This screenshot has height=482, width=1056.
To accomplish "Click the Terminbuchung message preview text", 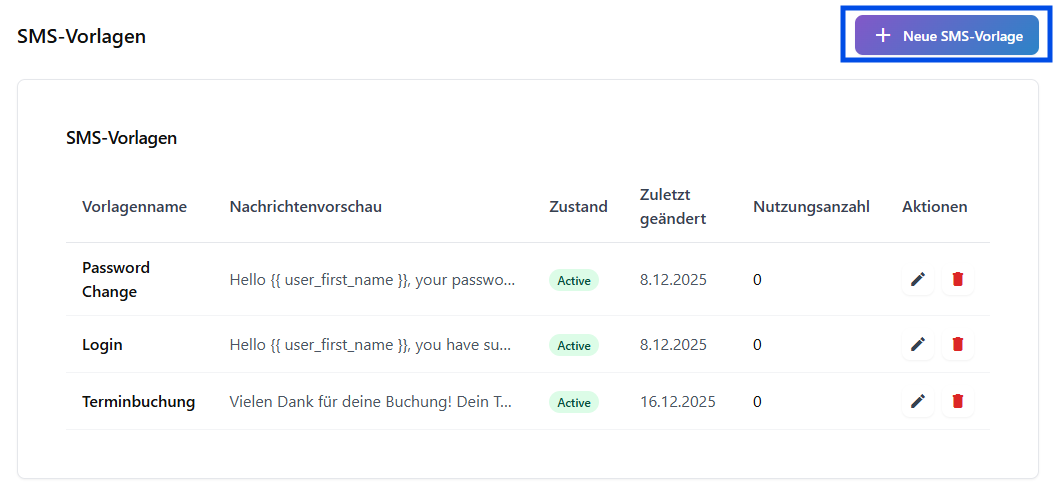I will point(370,402).
